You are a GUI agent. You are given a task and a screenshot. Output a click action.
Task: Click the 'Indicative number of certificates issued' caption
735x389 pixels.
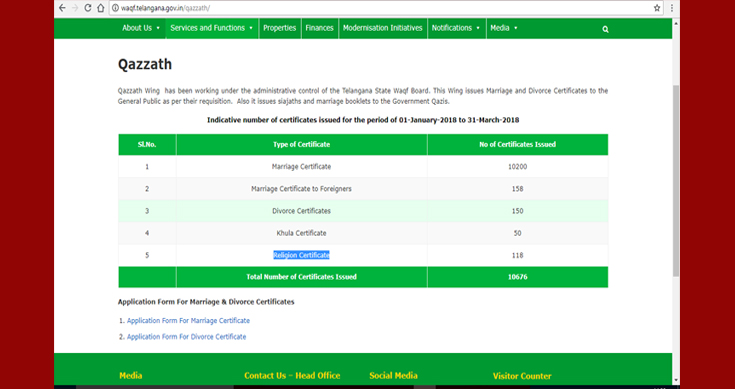click(363, 120)
